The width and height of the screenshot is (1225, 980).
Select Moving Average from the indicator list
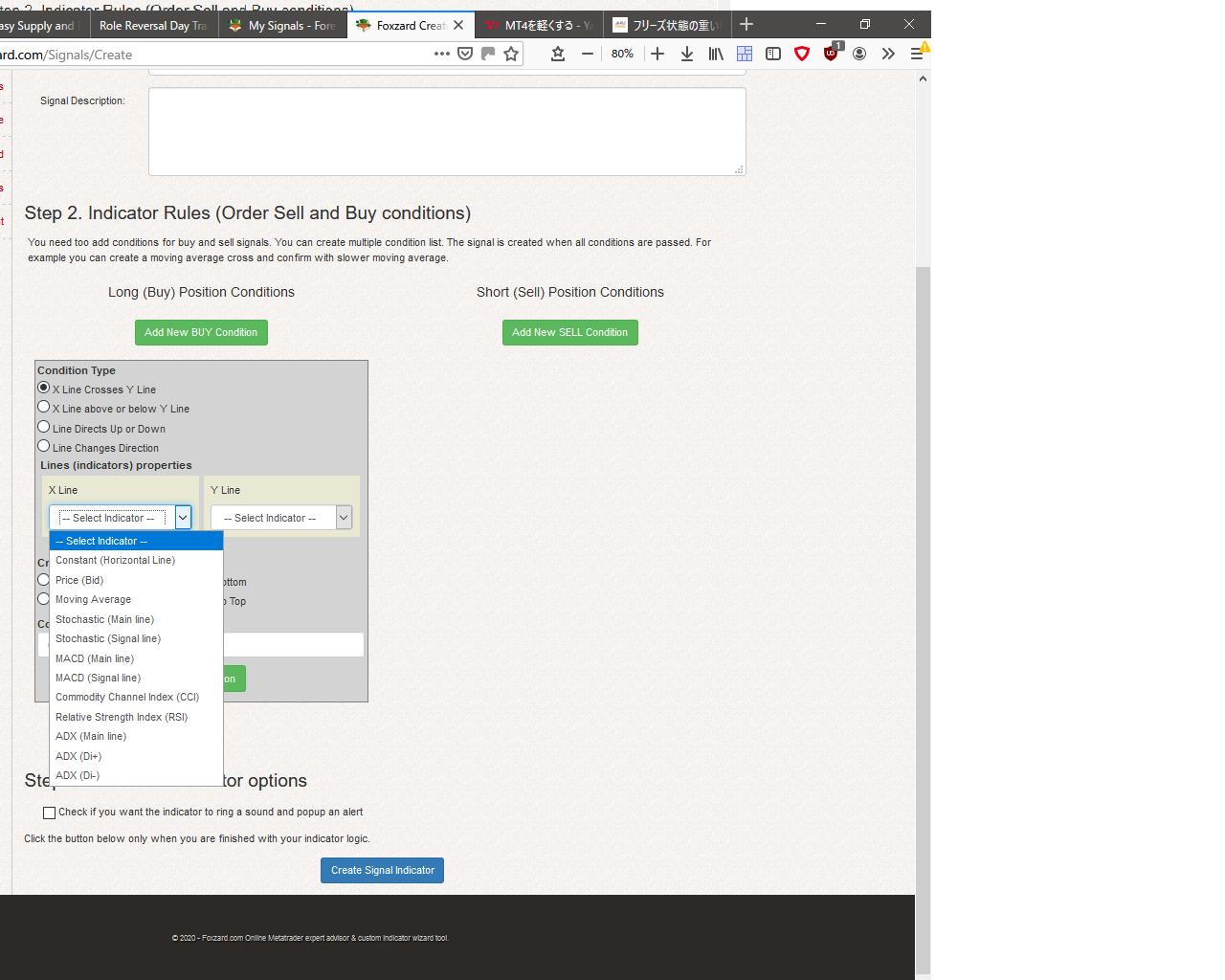(x=93, y=599)
